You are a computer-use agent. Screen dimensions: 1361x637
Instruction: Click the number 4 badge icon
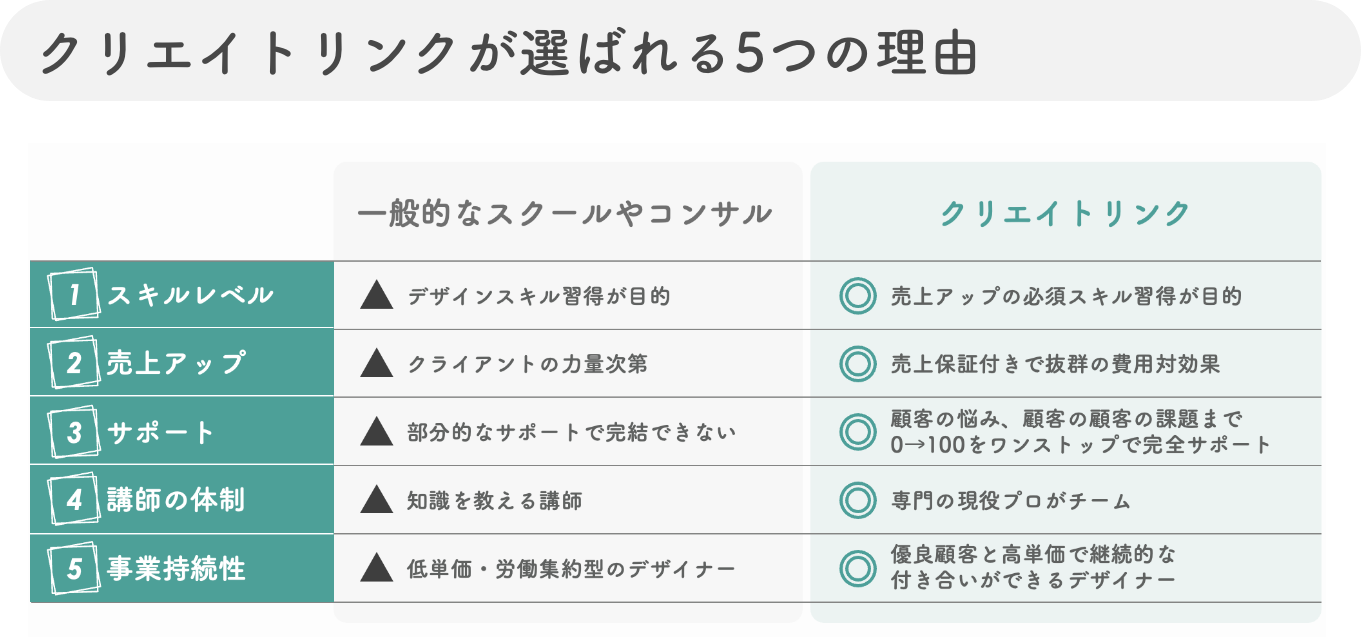73,500
